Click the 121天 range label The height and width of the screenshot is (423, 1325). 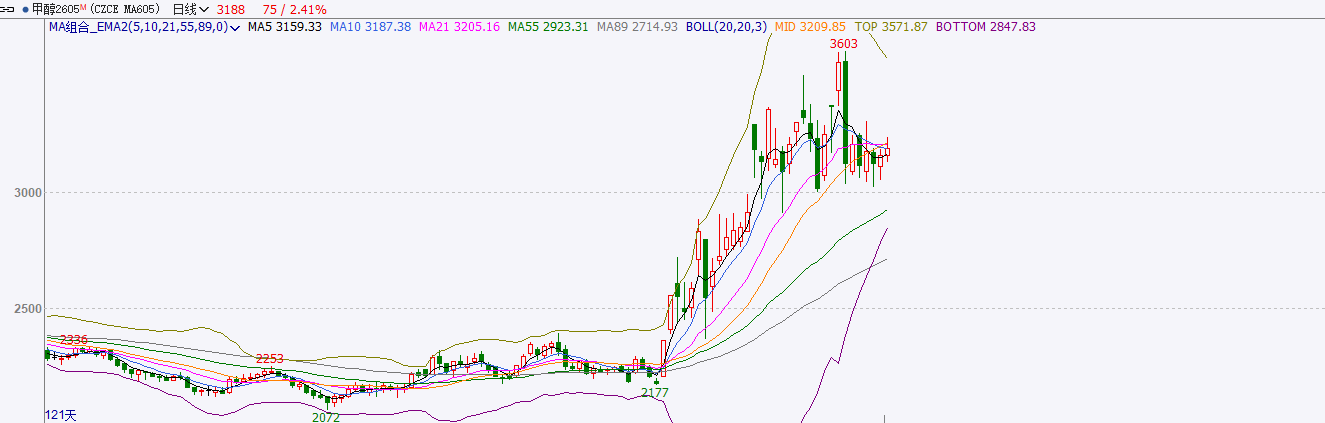[60, 414]
